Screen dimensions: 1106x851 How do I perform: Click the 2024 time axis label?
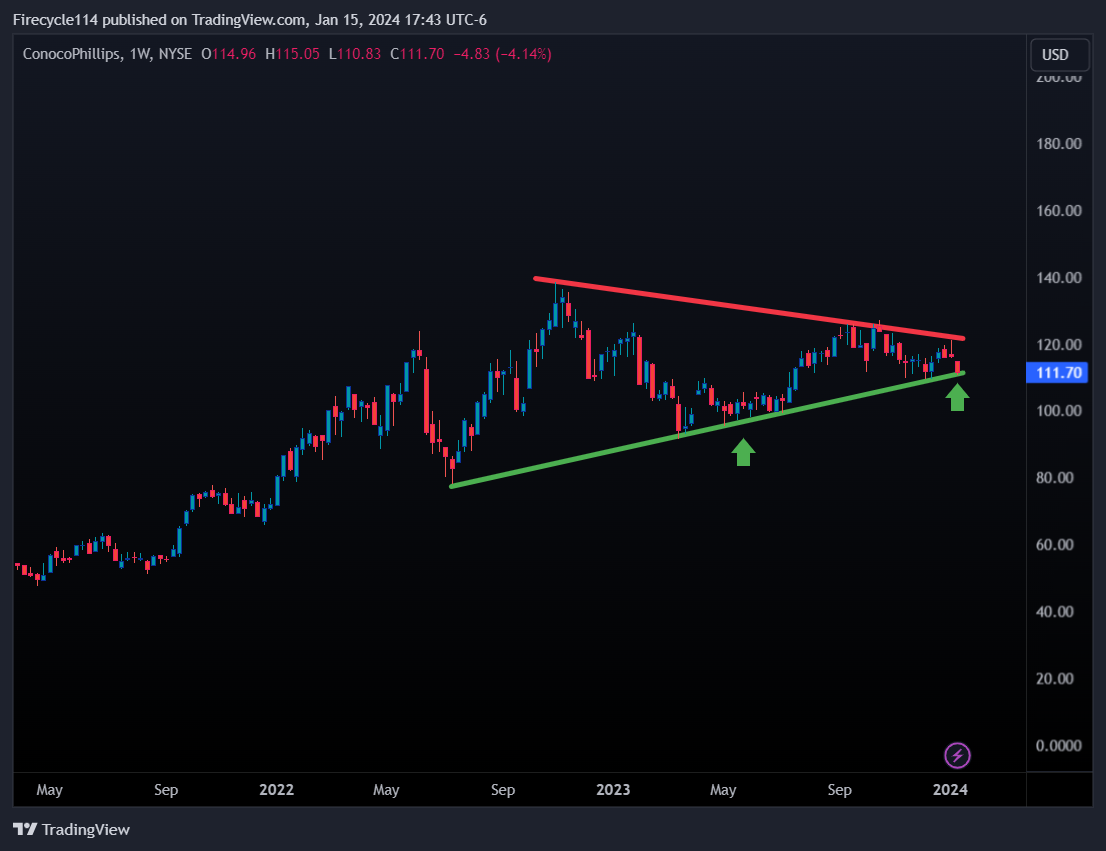[x=950, y=790]
